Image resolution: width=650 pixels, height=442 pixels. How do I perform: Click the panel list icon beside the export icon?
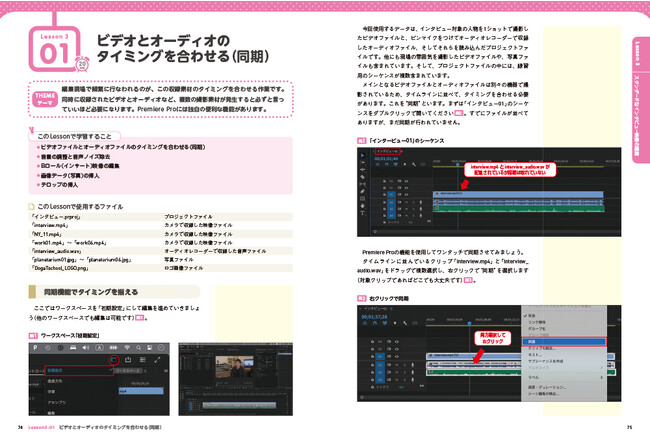(x=143, y=359)
